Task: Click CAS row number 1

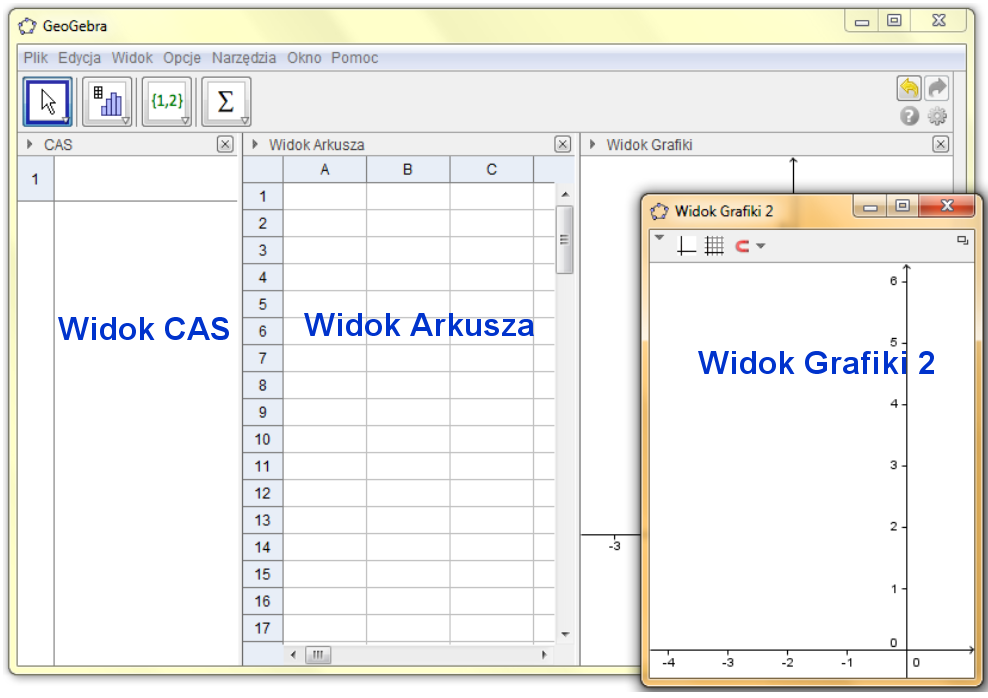Action: point(35,179)
